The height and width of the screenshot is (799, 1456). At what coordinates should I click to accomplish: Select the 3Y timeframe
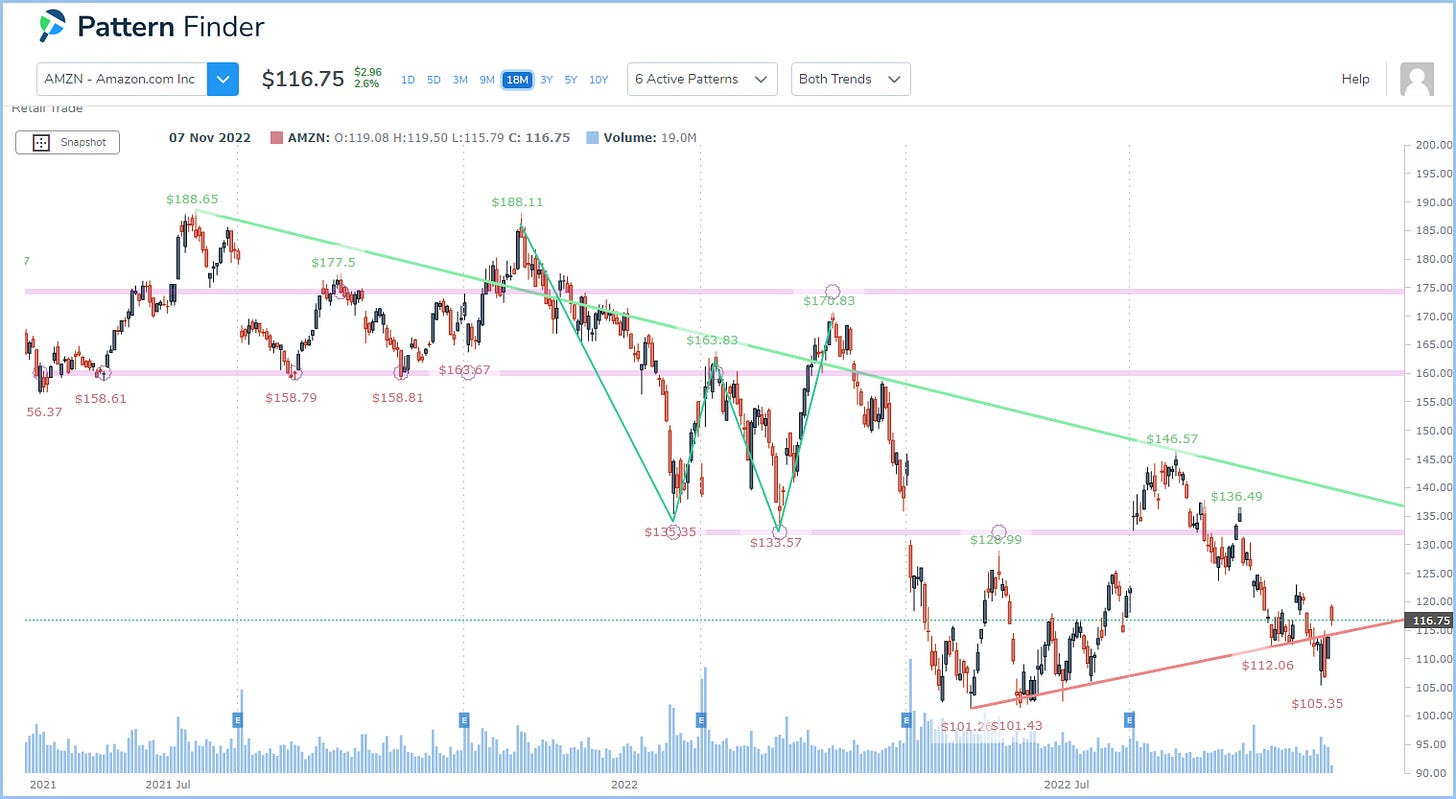click(546, 80)
